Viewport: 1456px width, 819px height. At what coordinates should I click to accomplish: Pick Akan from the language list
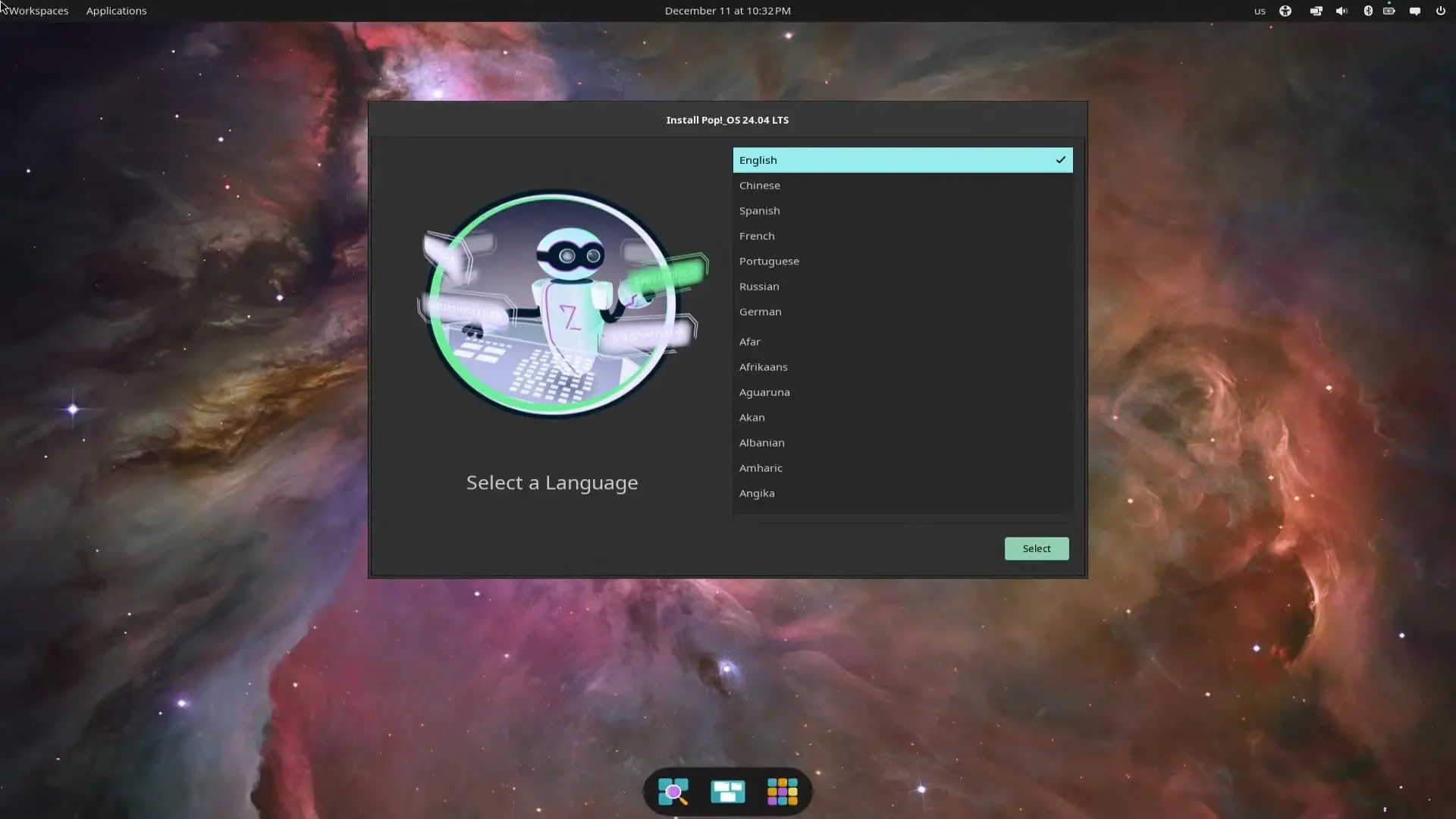point(902,418)
